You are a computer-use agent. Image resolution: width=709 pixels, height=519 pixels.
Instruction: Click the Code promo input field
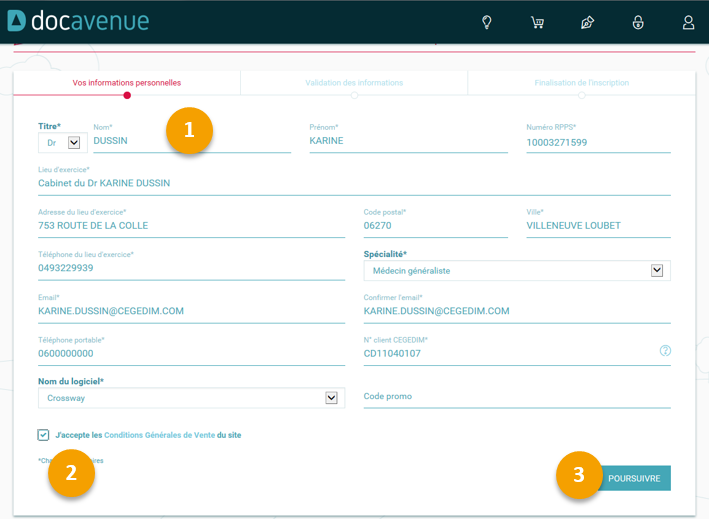[x=516, y=397]
